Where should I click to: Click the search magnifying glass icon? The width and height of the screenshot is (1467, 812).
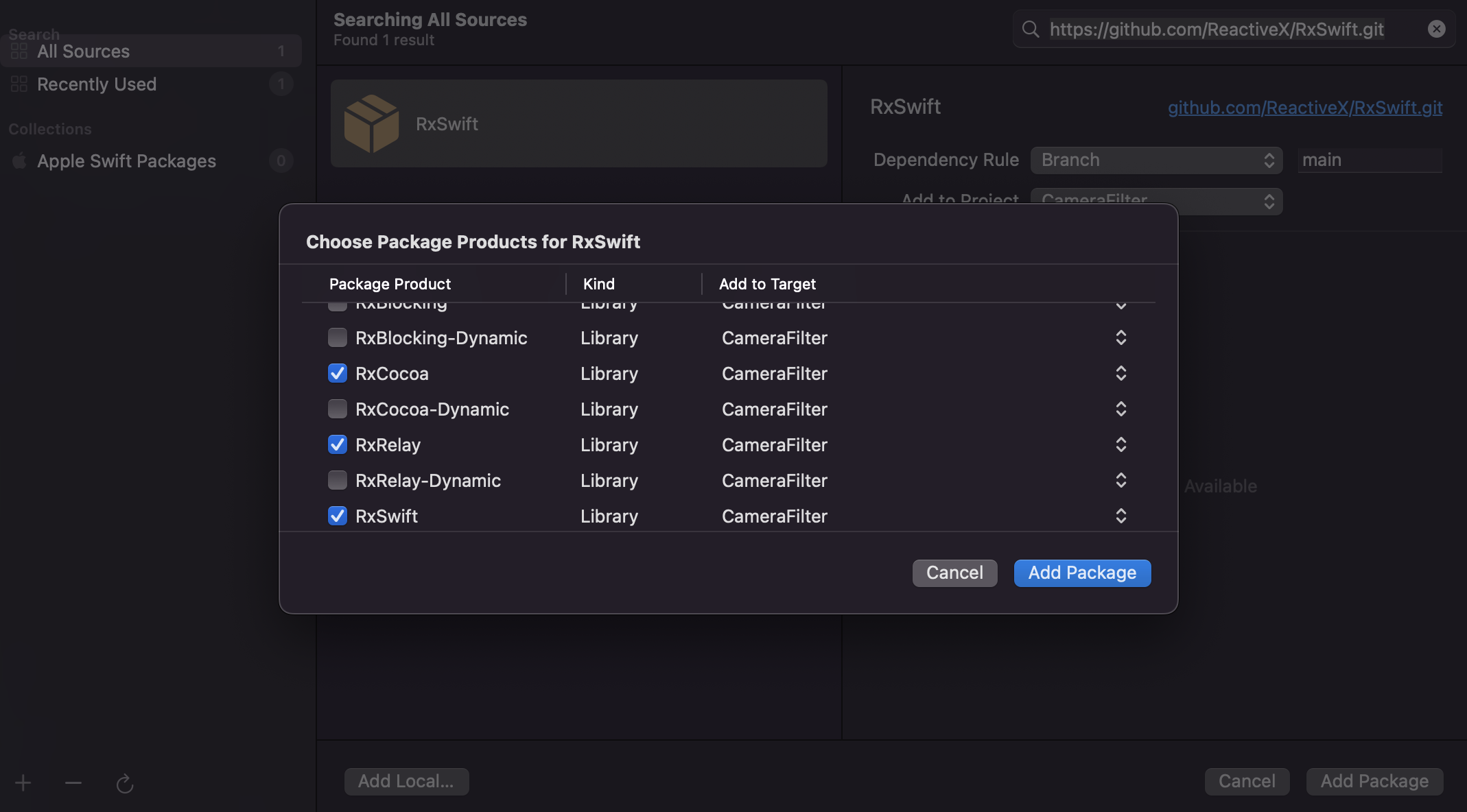pos(1030,29)
